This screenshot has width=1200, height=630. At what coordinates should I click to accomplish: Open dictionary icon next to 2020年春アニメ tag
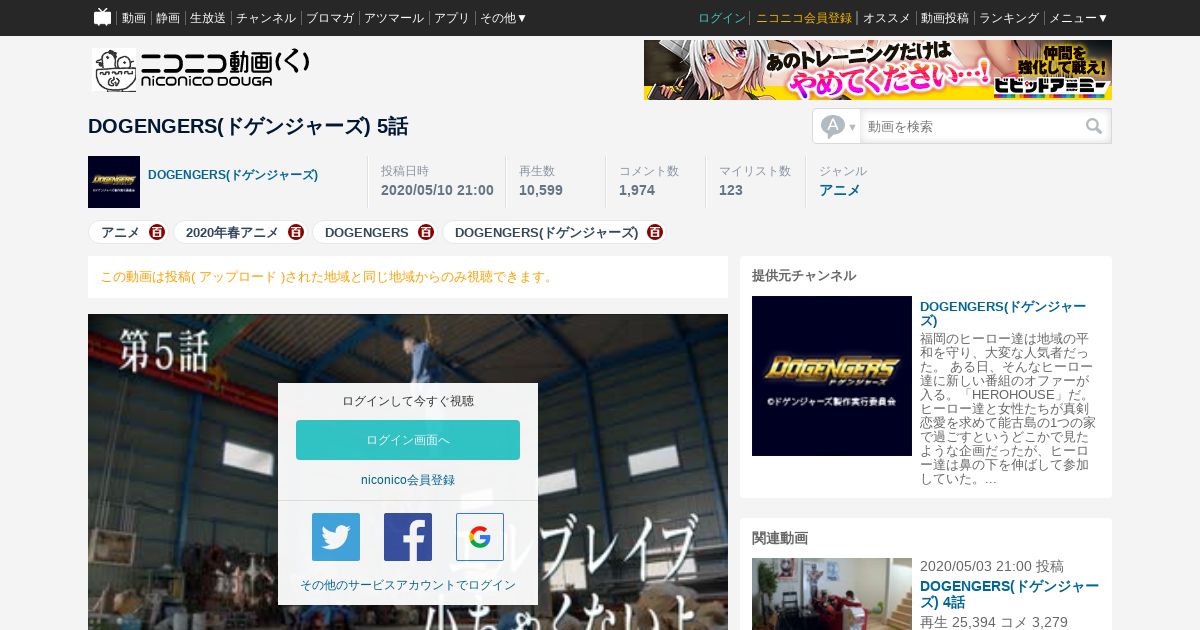tap(296, 232)
